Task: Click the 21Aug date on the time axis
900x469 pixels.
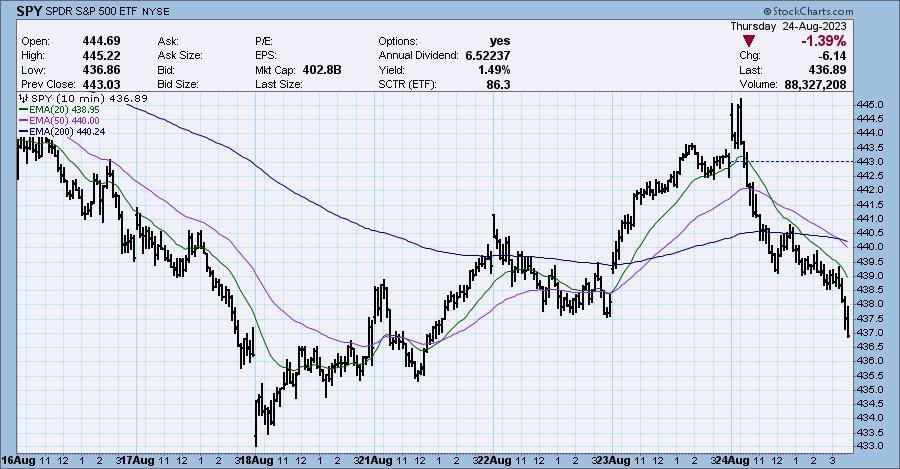Action: pos(376,460)
